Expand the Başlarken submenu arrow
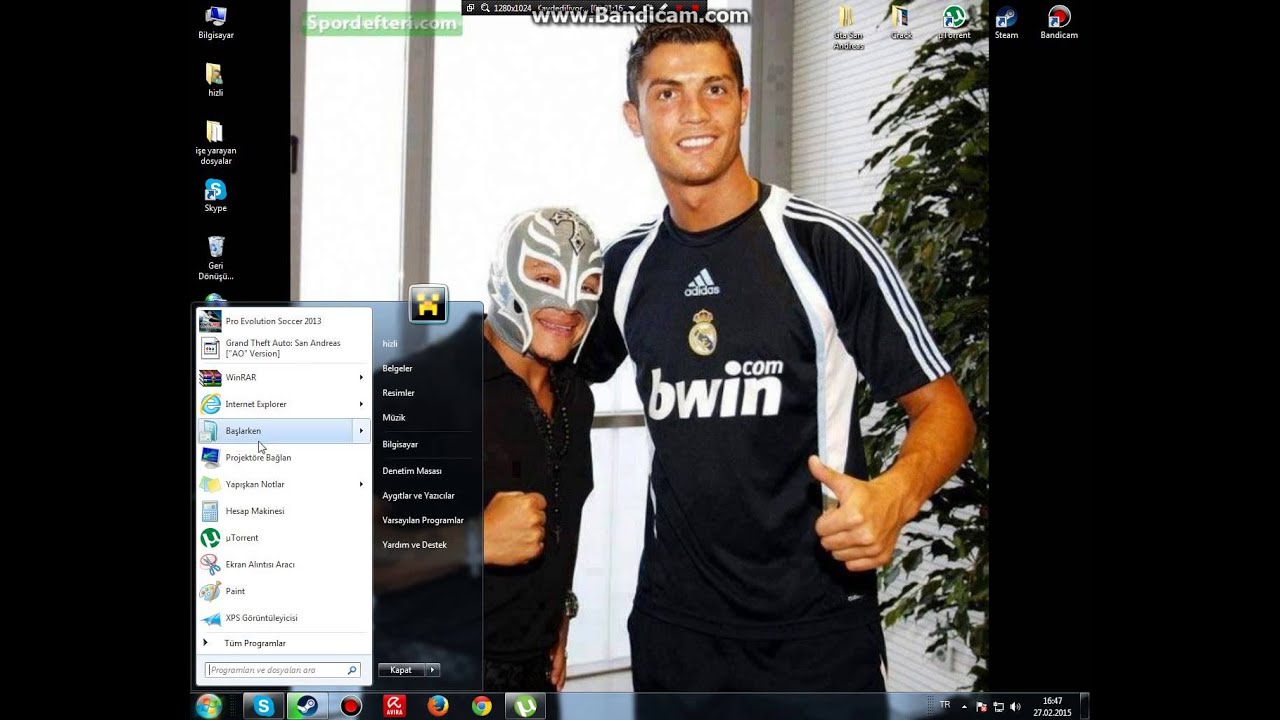 (361, 431)
